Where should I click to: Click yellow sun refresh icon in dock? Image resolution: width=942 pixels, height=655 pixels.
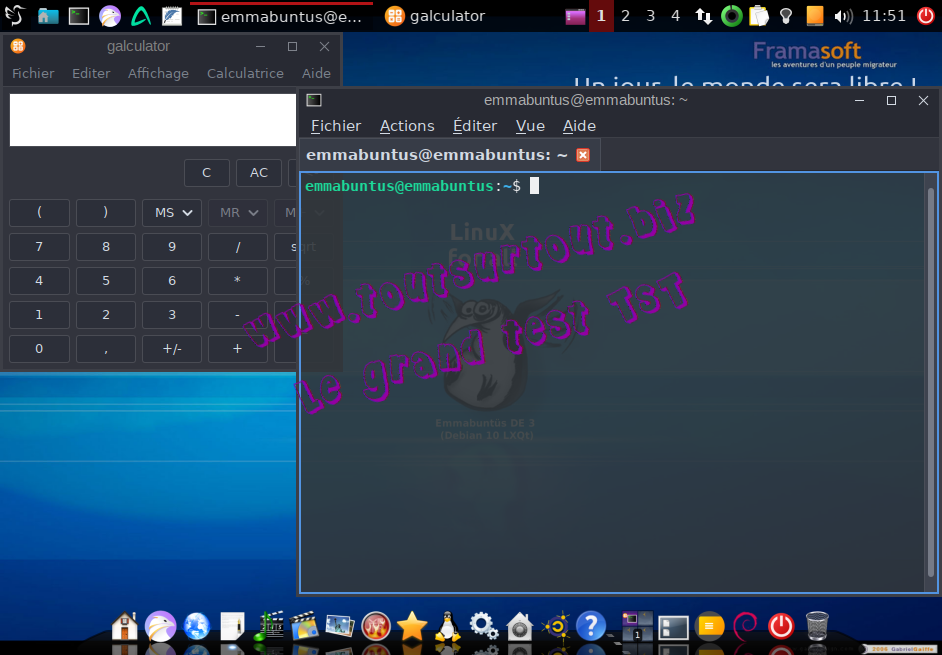(556, 626)
